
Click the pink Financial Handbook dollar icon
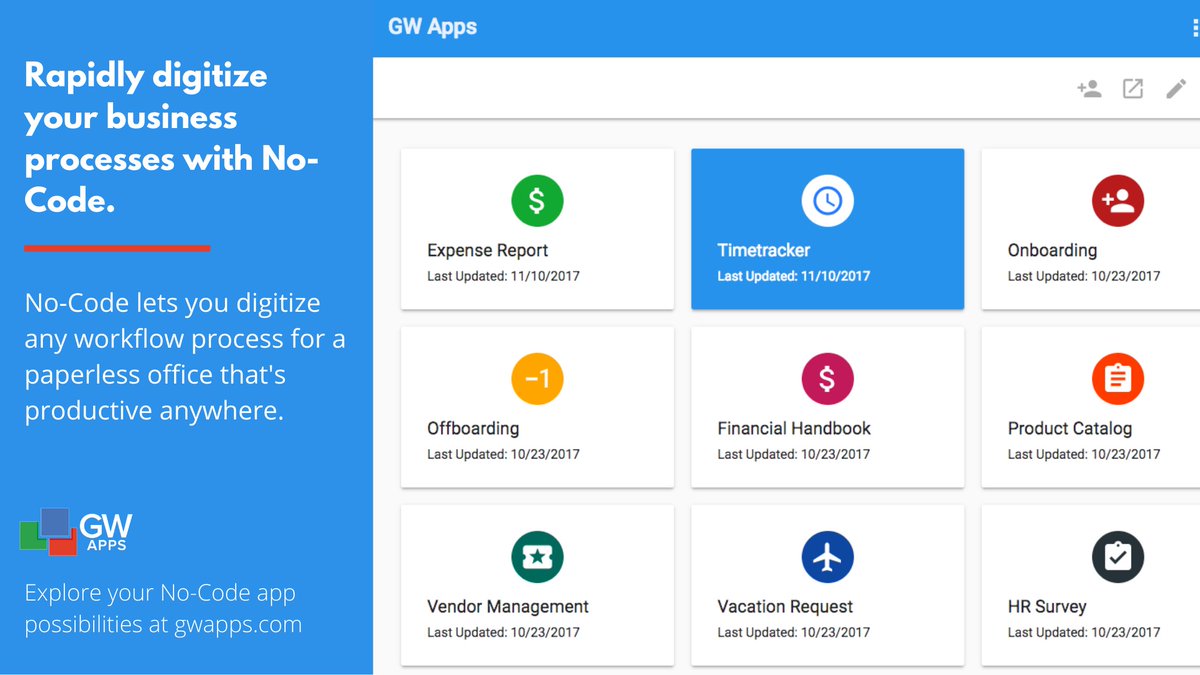[827, 379]
